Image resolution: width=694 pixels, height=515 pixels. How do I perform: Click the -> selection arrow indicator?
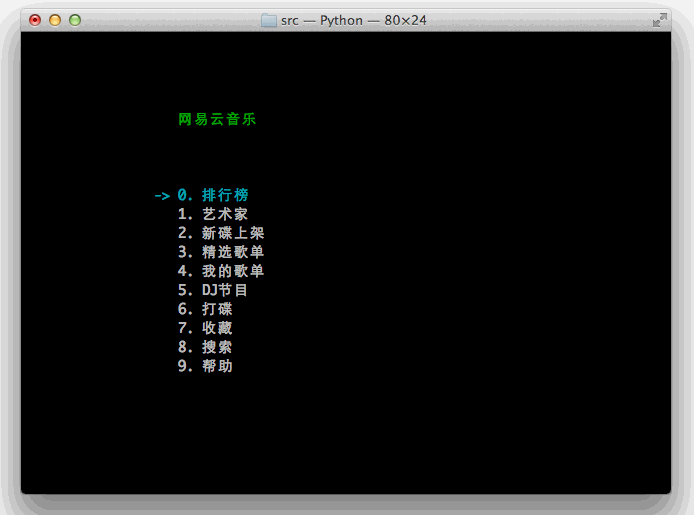pos(162,196)
